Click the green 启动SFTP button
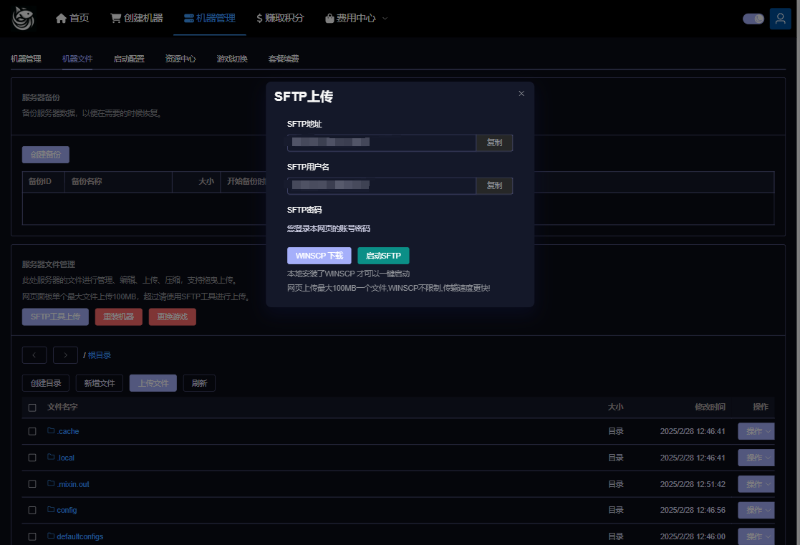800x545 pixels. (x=383, y=255)
